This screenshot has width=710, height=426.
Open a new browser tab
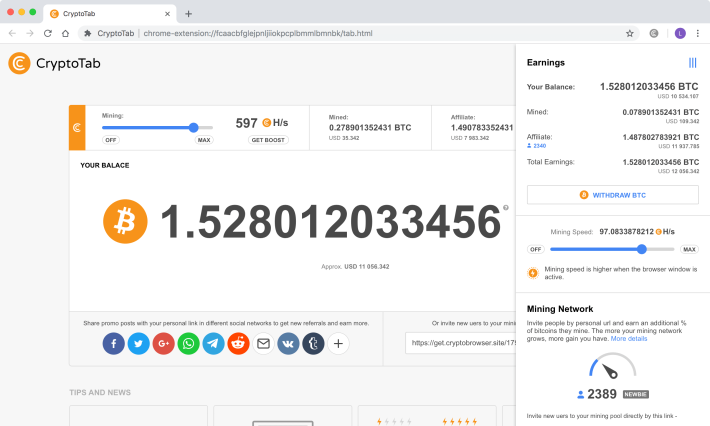[188, 14]
